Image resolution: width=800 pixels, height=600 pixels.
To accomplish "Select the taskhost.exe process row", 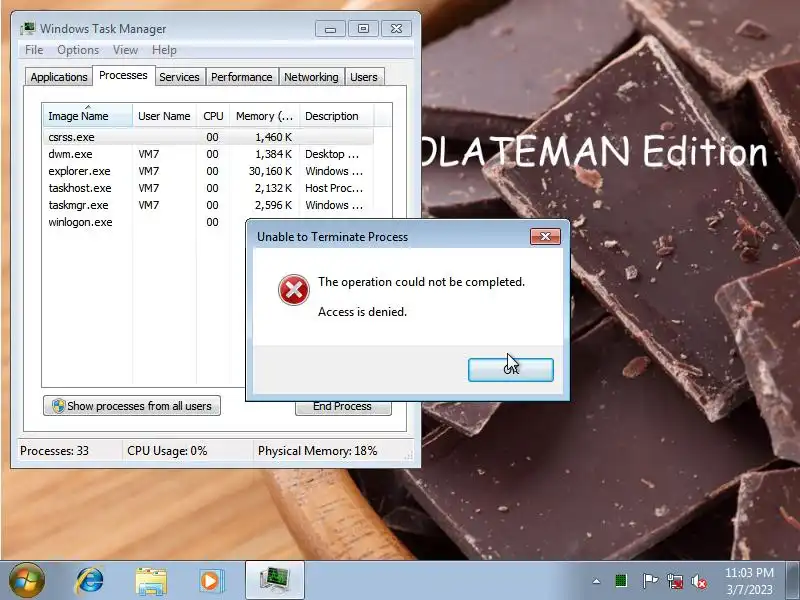I will point(208,188).
